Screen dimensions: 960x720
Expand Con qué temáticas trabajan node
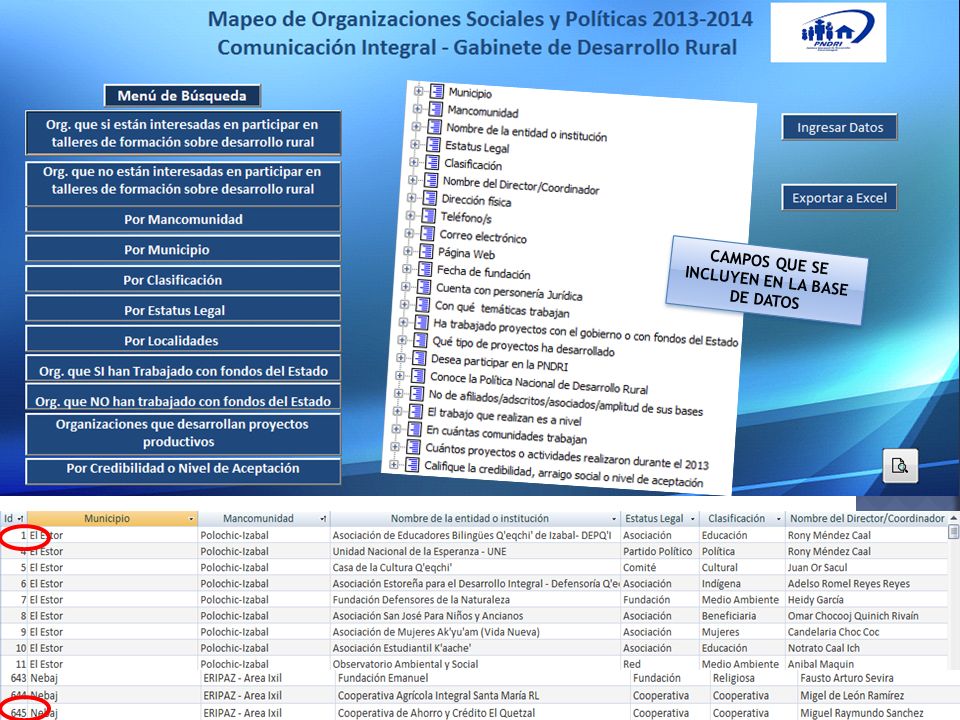[404, 304]
